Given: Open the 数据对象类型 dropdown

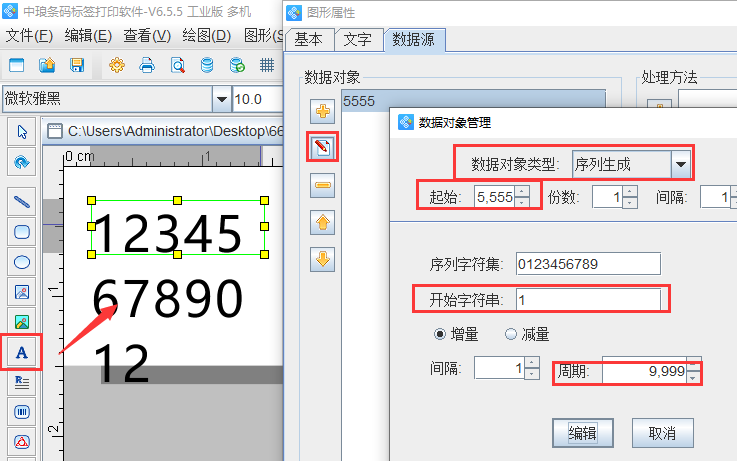Looking at the screenshot, I should [680, 162].
